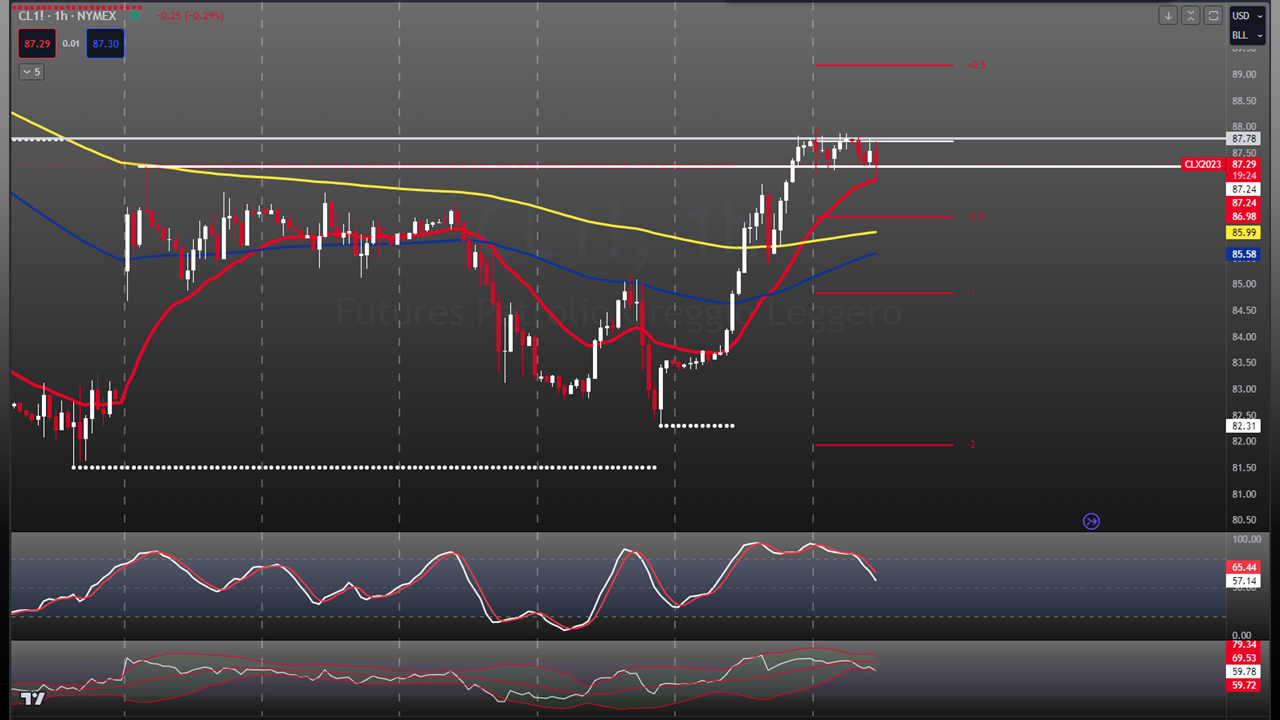Click the CLX2023 contract label
The width and height of the screenshot is (1280, 720).
tap(1203, 164)
